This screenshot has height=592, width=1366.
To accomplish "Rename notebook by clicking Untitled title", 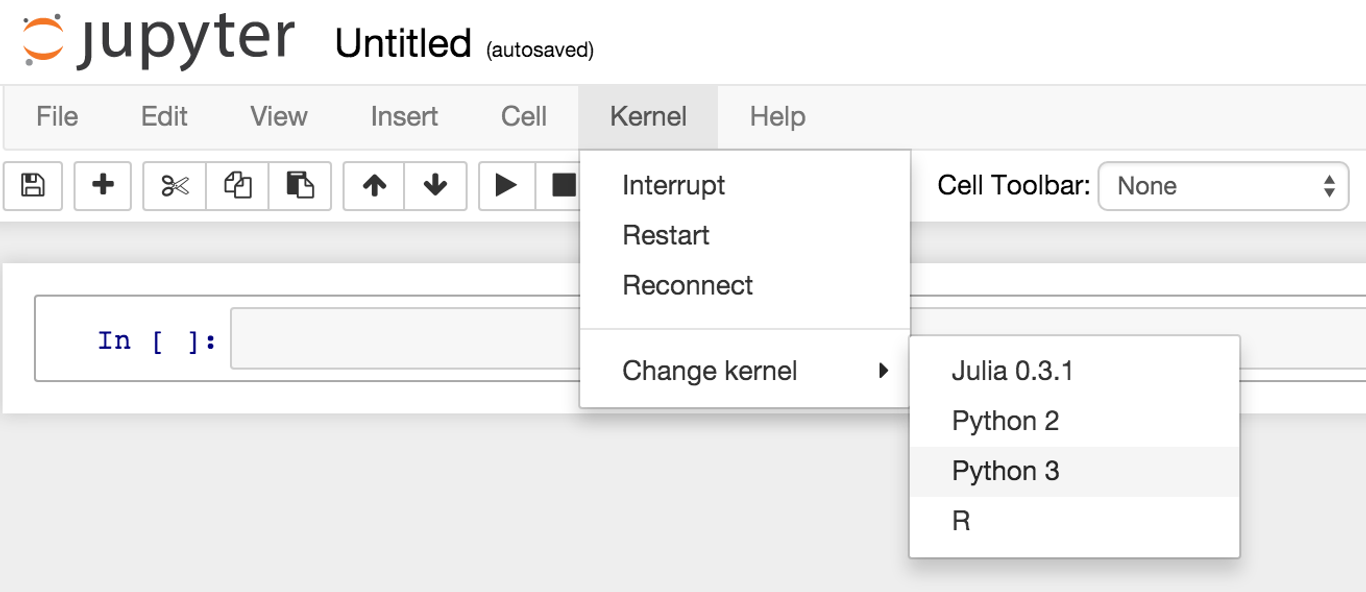I will 402,42.
